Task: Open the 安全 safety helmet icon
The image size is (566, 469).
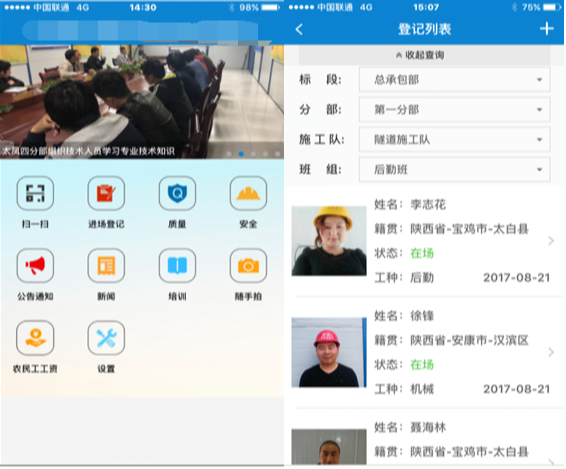Action: 248,193
